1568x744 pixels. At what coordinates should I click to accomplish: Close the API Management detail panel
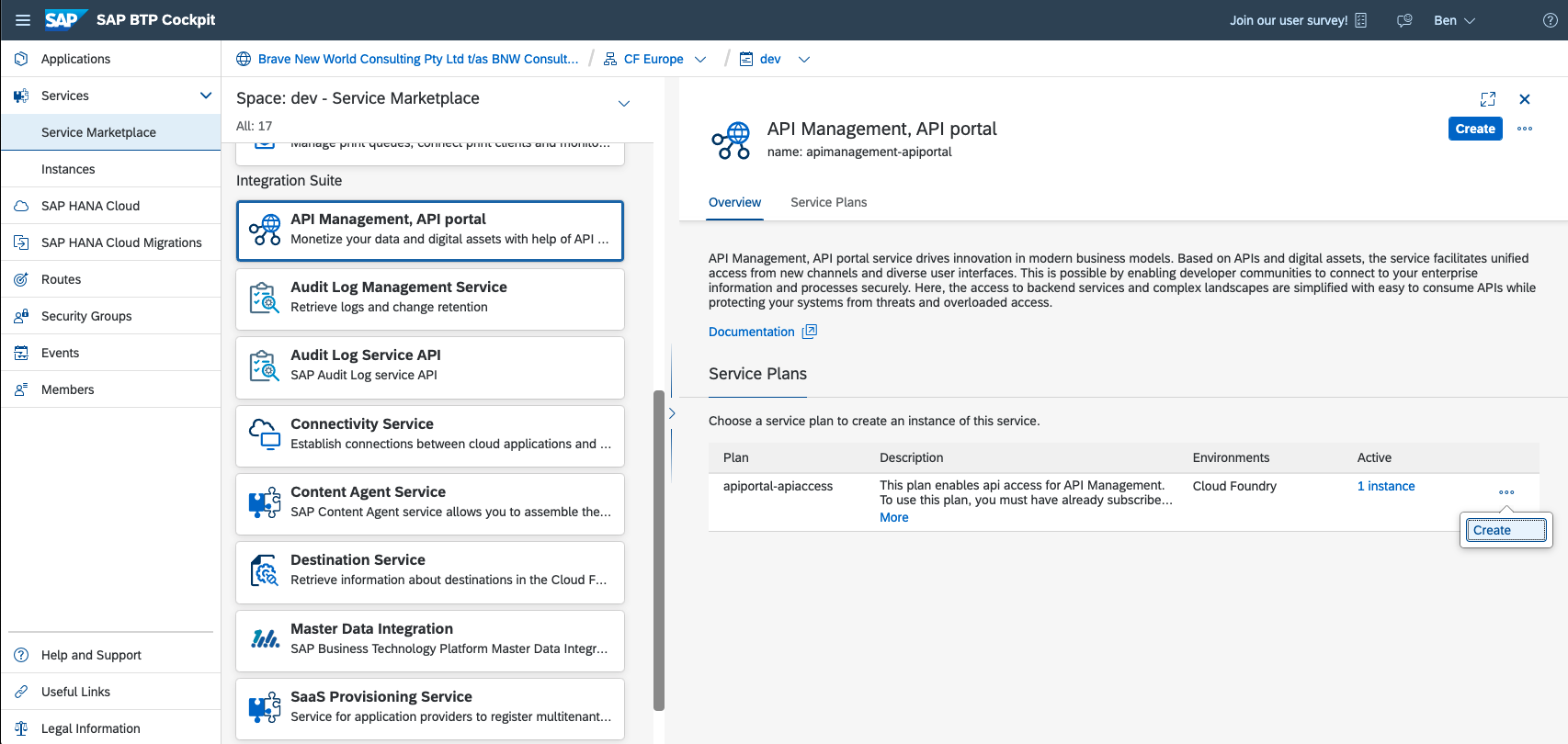tap(1525, 99)
